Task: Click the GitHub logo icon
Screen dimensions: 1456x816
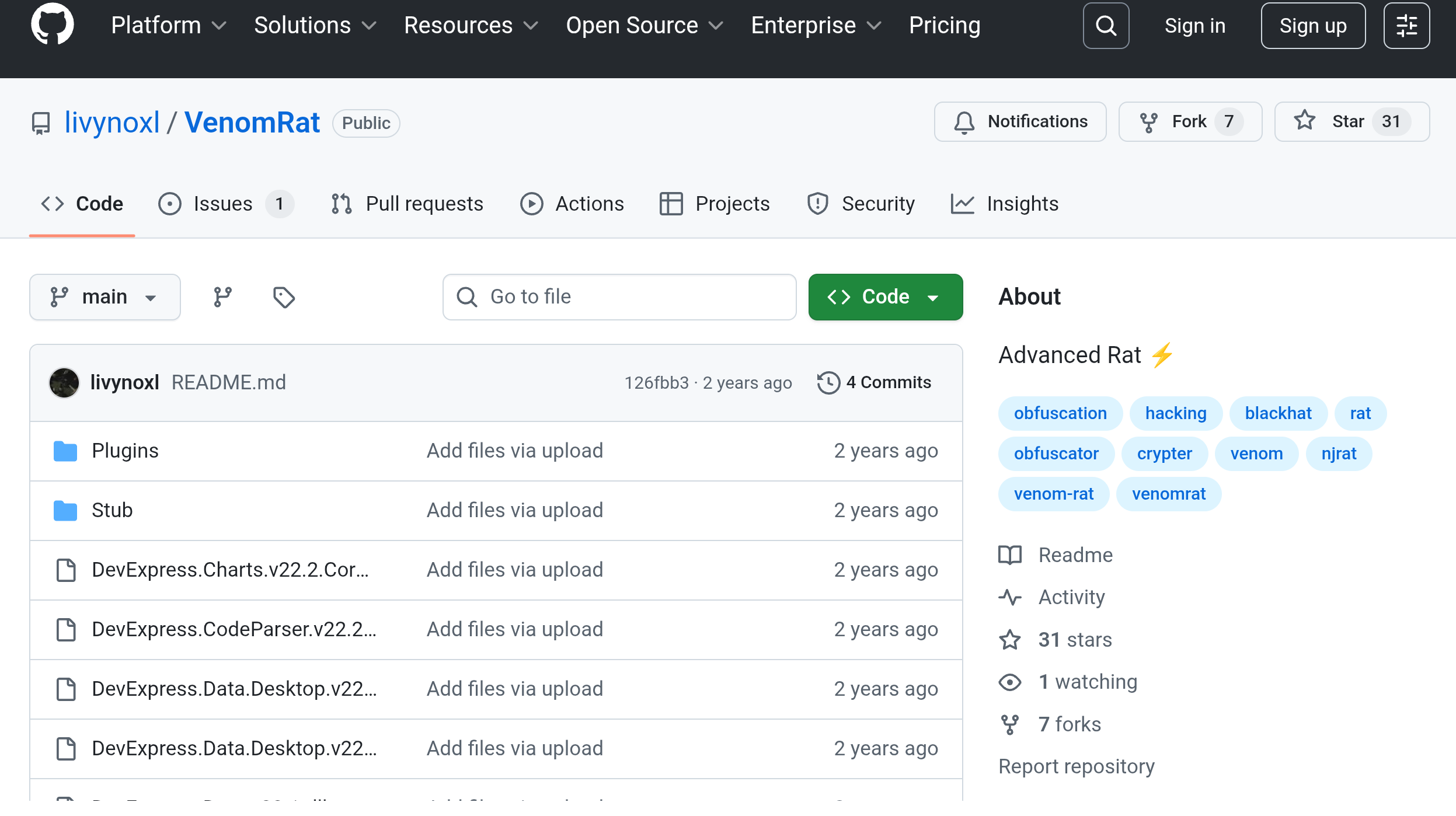Action: pyautogui.click(x=52, y=25)
